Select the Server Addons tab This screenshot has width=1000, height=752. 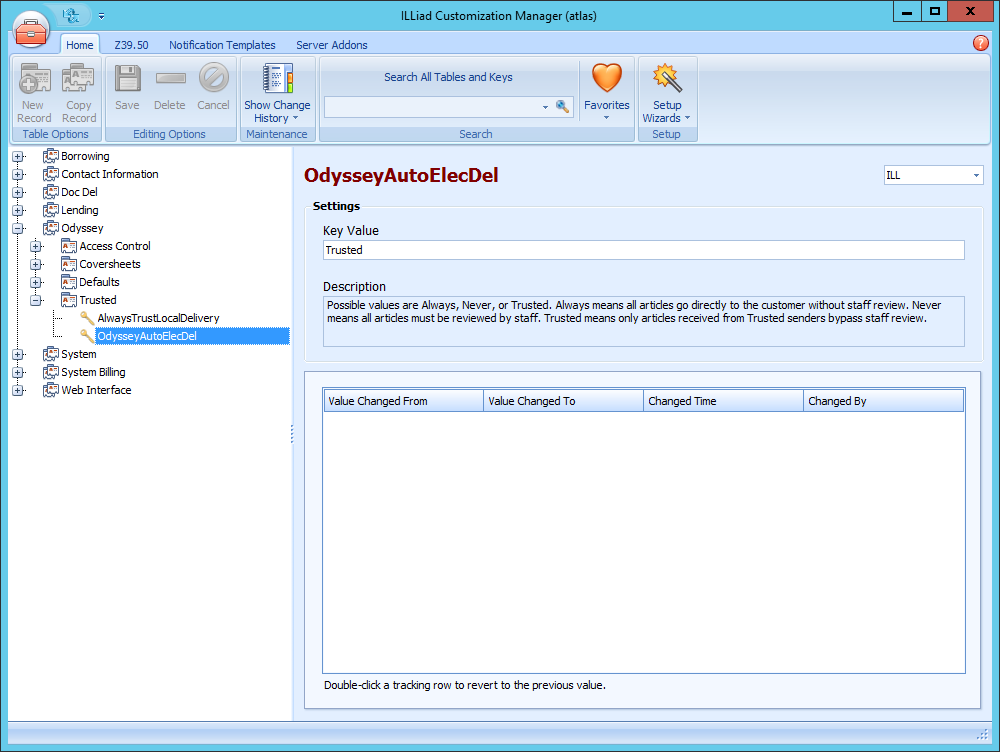pos(331,45)
